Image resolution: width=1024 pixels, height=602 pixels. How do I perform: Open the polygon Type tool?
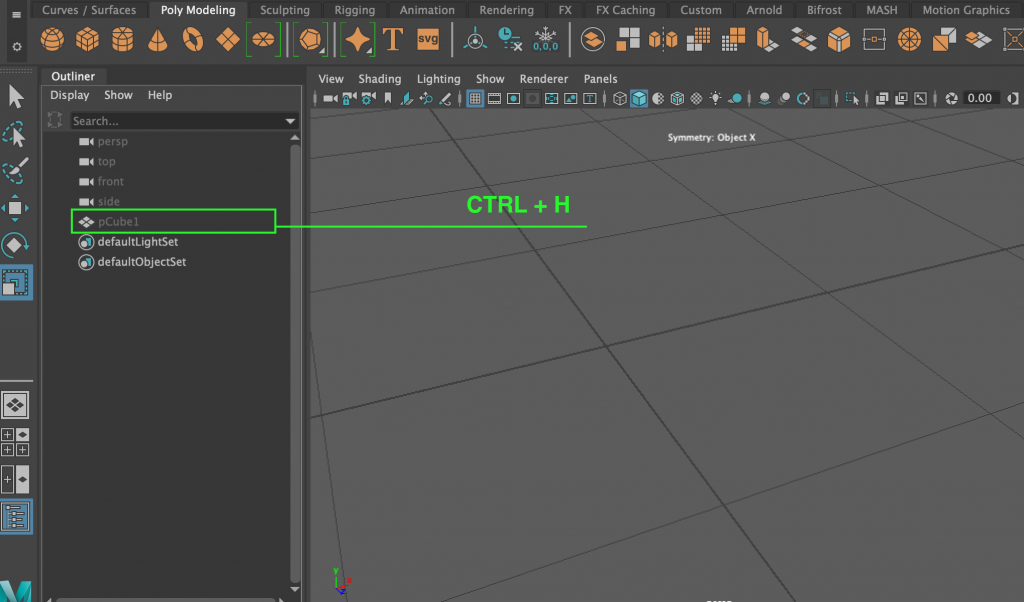[x=393, y=40]
